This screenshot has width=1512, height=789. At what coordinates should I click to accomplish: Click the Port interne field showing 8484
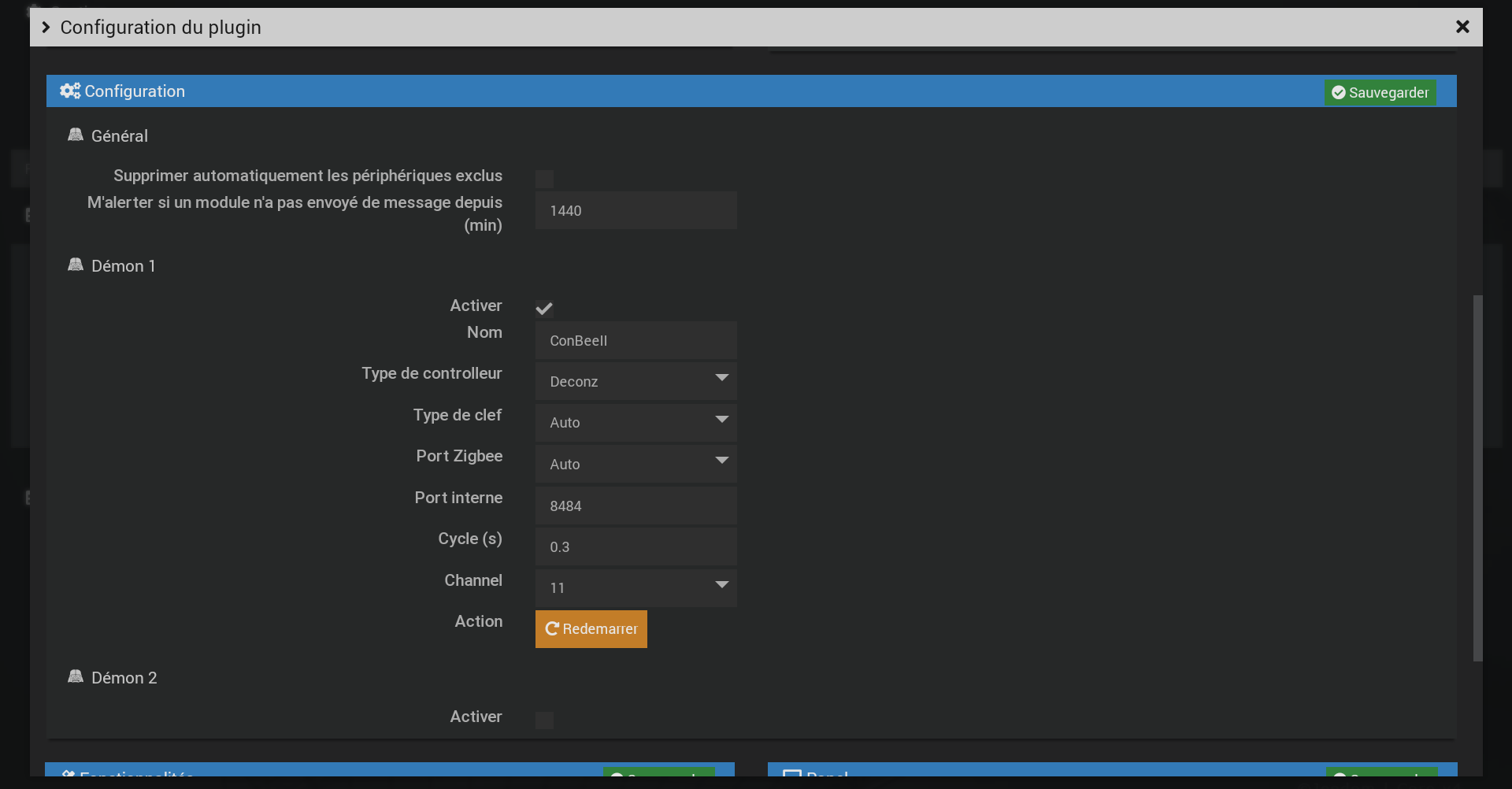tap(636, 506)
